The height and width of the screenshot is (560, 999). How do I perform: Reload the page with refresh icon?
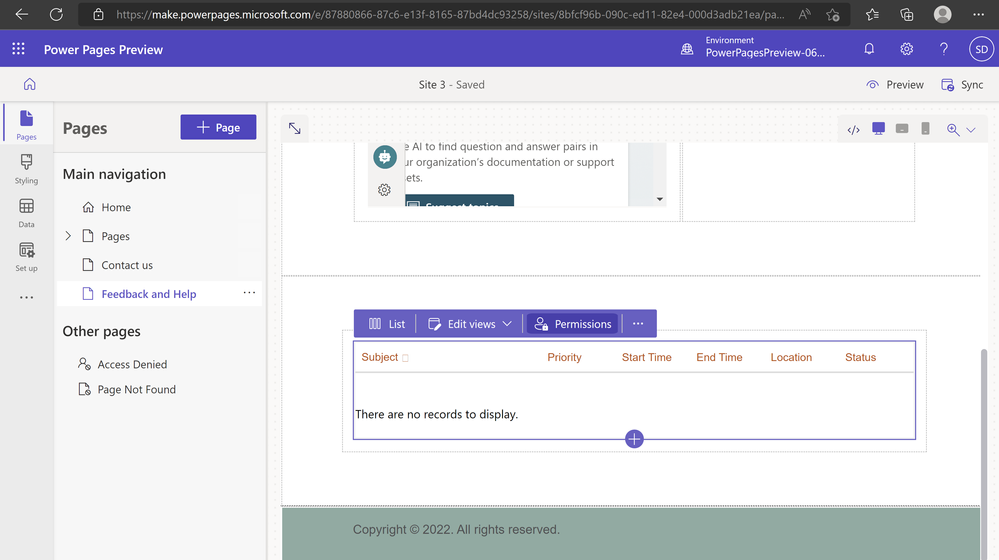point(56,14)
